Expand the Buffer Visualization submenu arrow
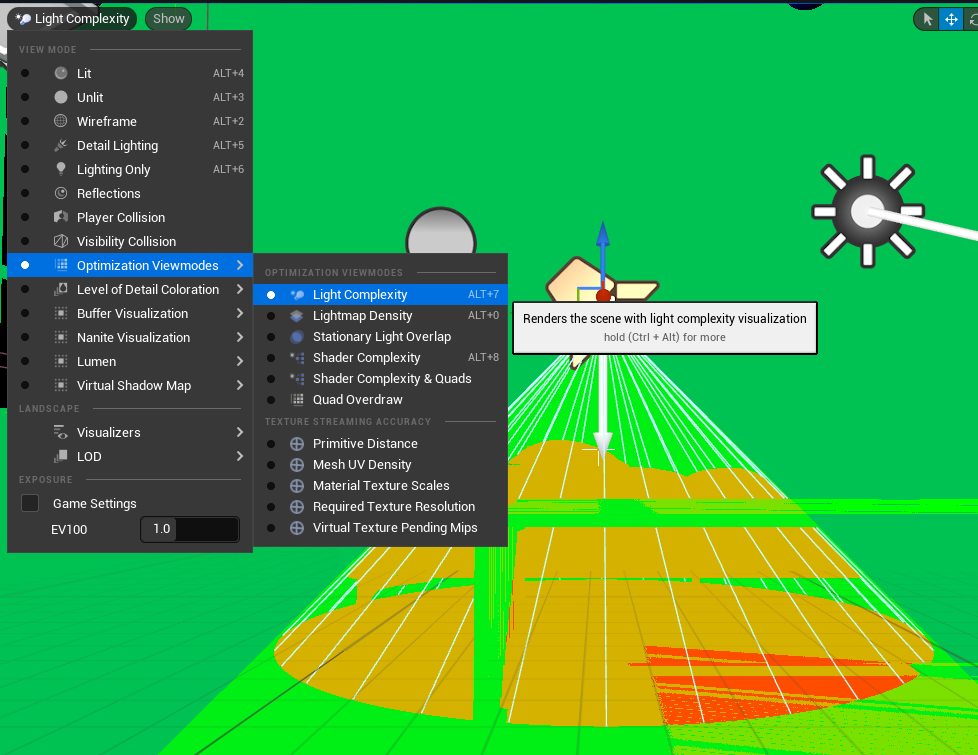 [240, 313]
